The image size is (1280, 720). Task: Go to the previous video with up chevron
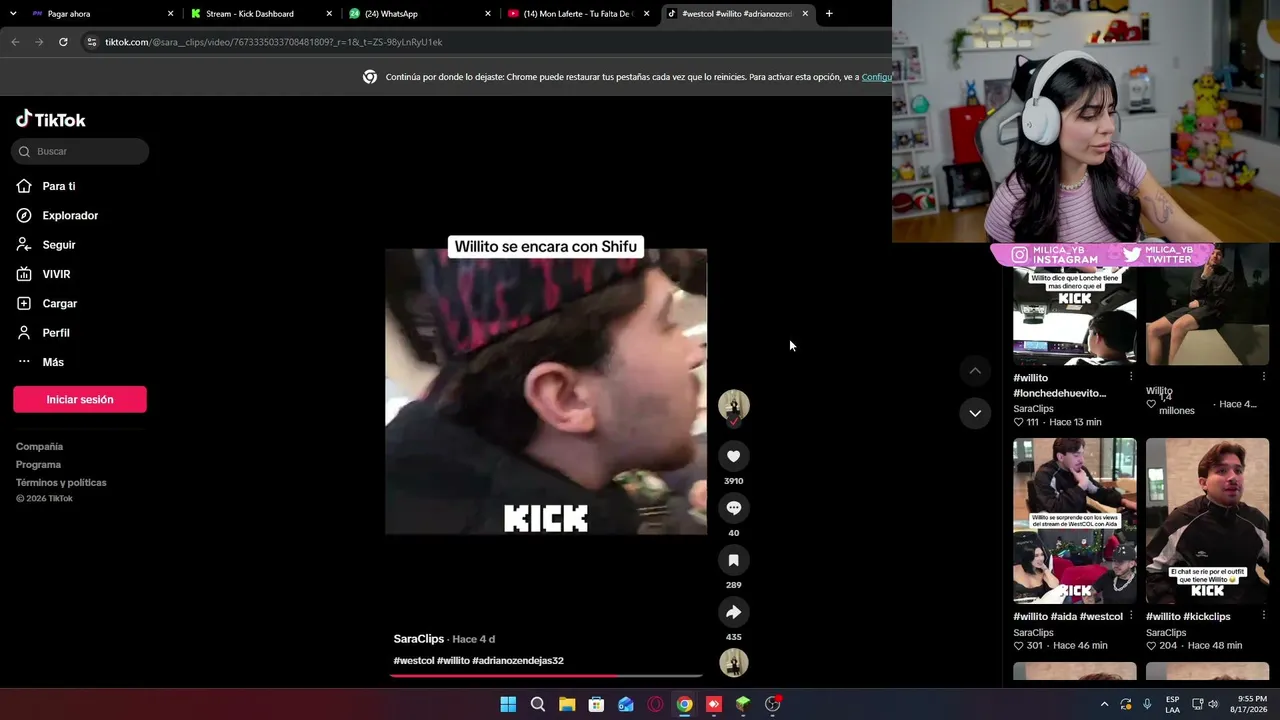(975, 371)
